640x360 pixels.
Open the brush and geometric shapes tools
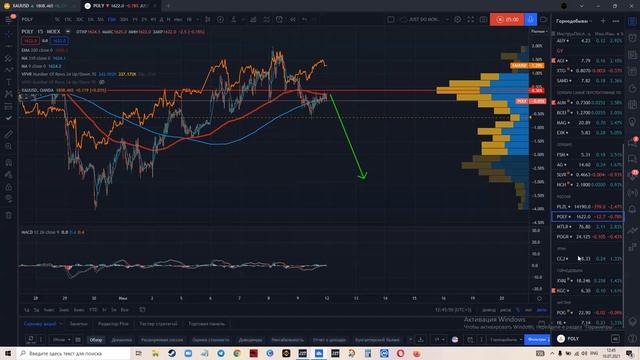[9, 70]
